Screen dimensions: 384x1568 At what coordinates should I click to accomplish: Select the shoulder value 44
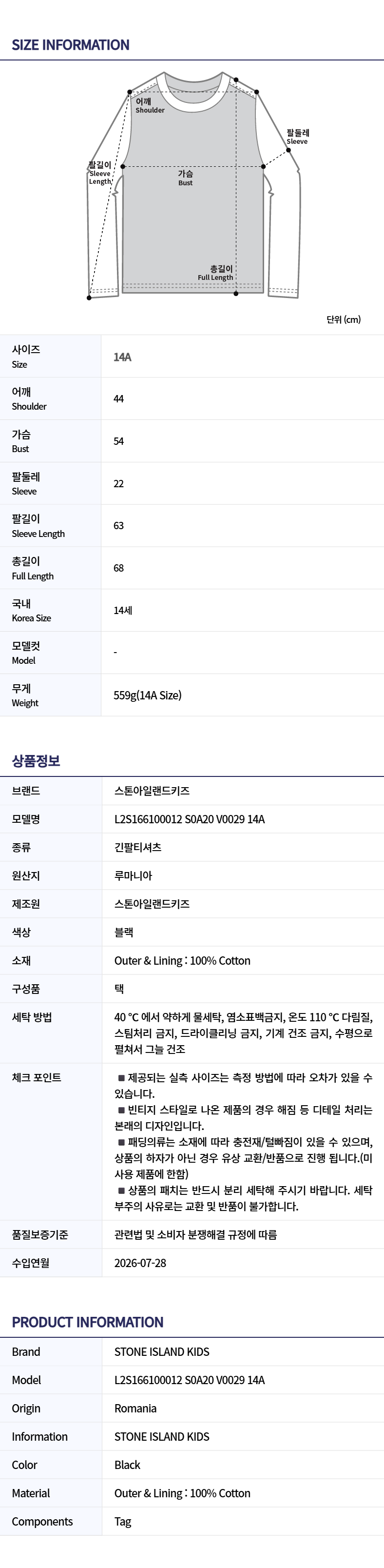pos(119,398)
